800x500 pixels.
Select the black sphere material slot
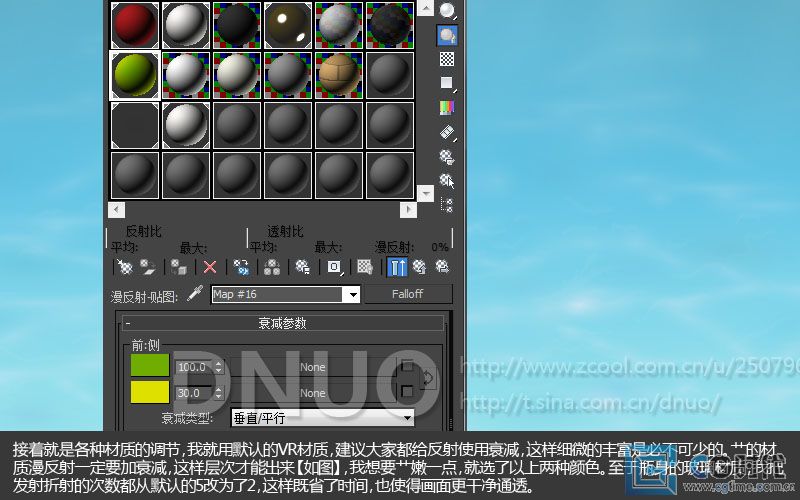(x=237, y=25)
